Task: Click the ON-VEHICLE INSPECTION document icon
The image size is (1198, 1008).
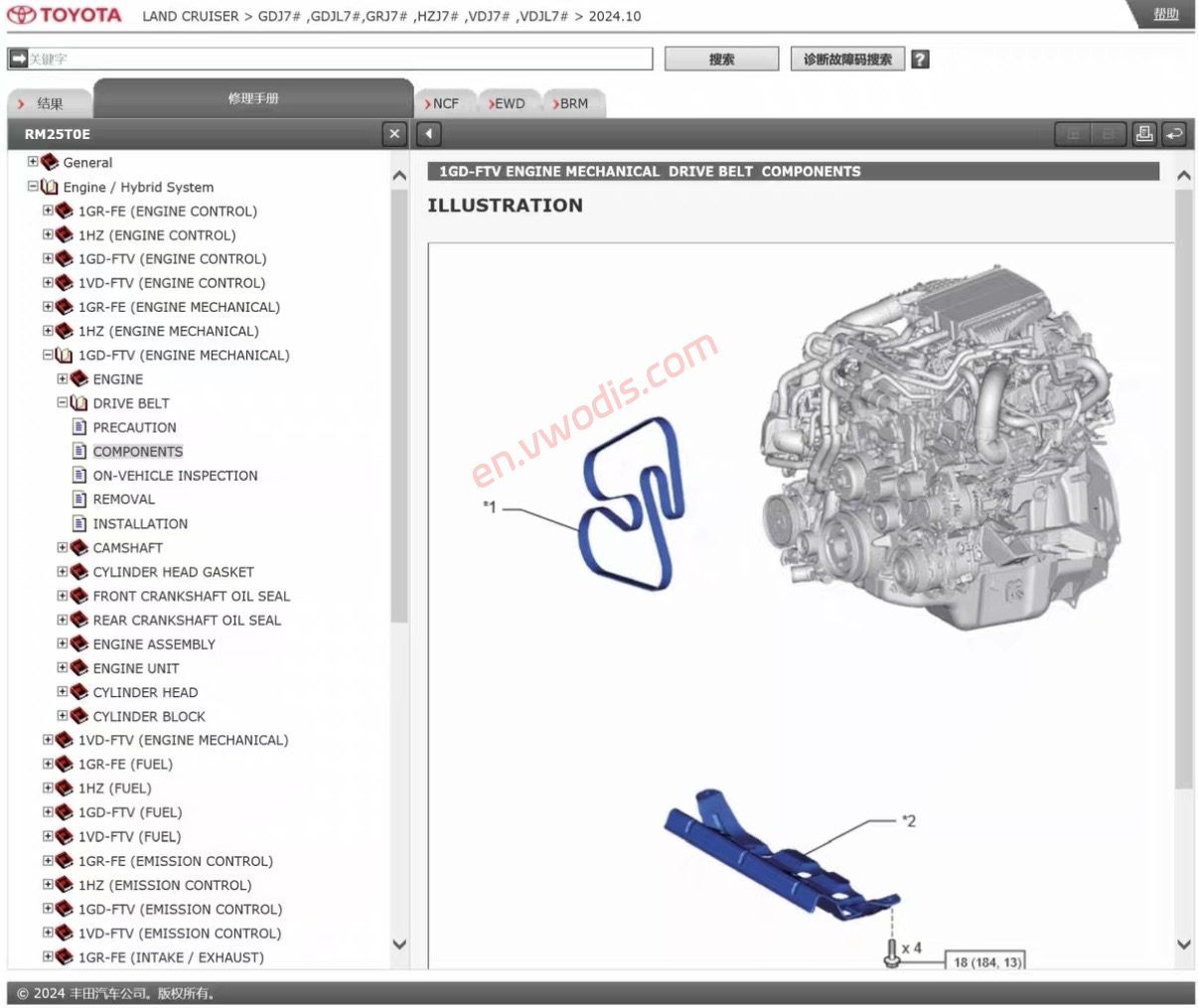Action: (79, 476)
